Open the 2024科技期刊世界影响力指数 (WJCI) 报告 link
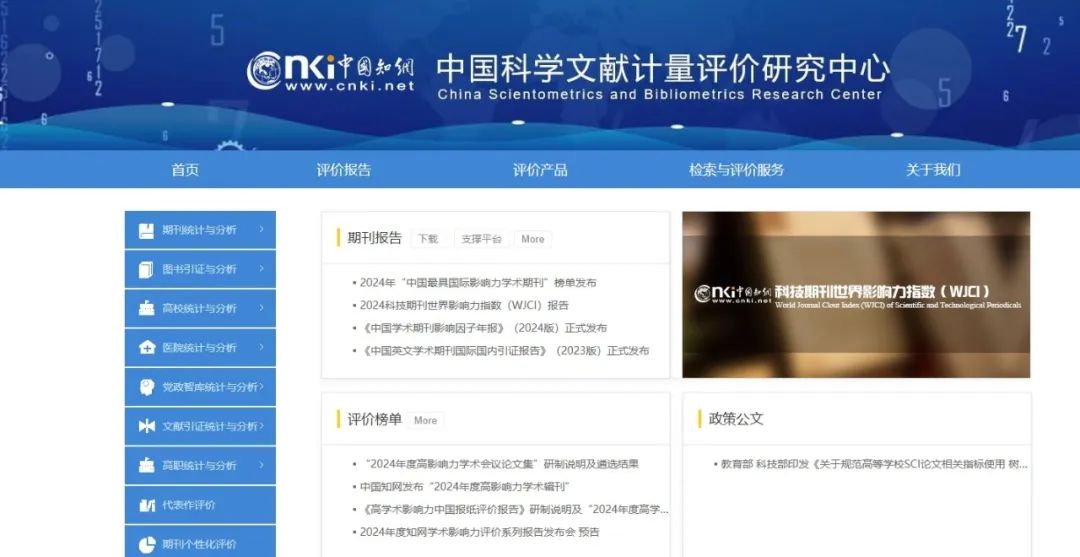This screenshot has width=1080, height=557. (x=464, y=305)
